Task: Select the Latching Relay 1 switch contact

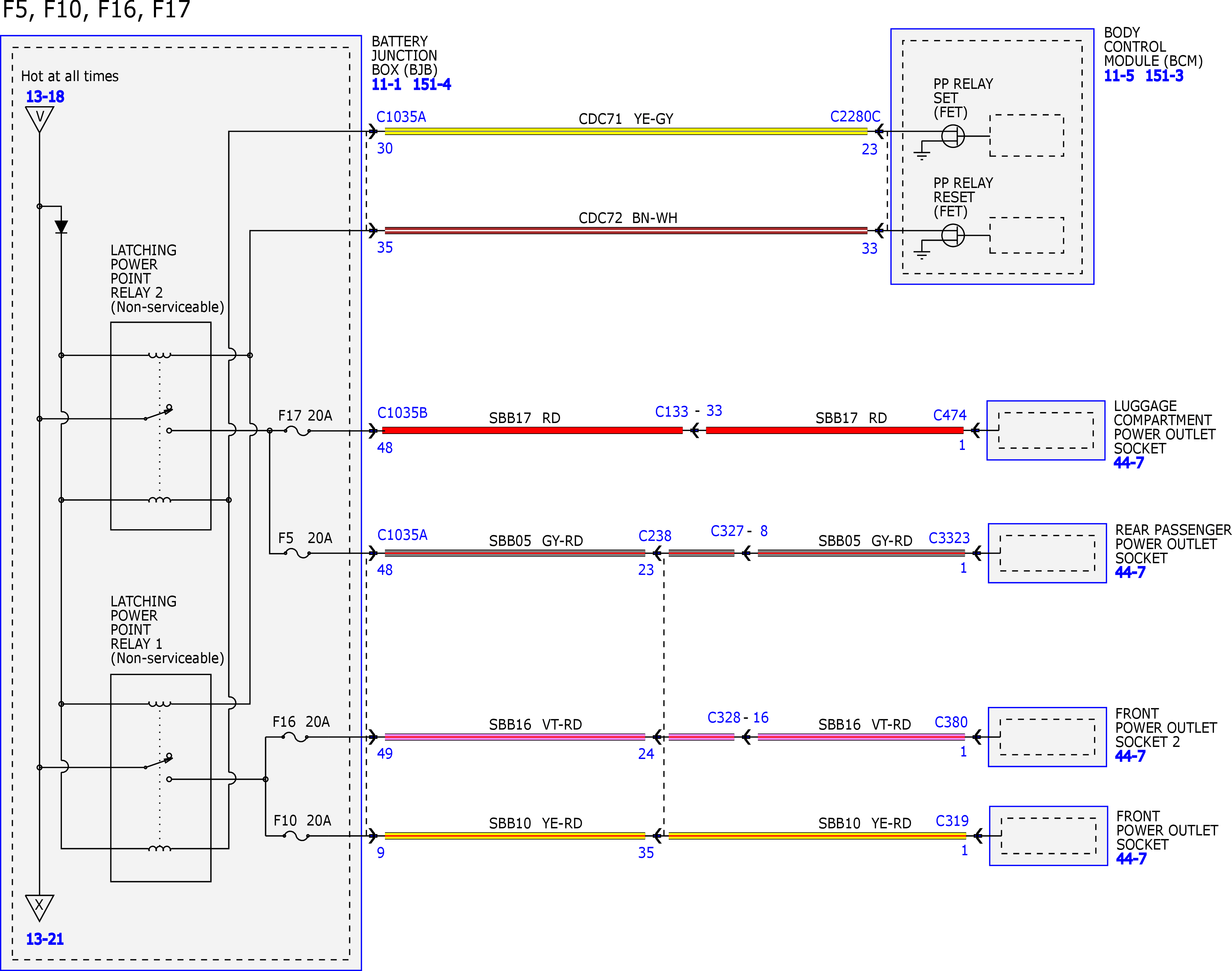Action: (159, 762)
